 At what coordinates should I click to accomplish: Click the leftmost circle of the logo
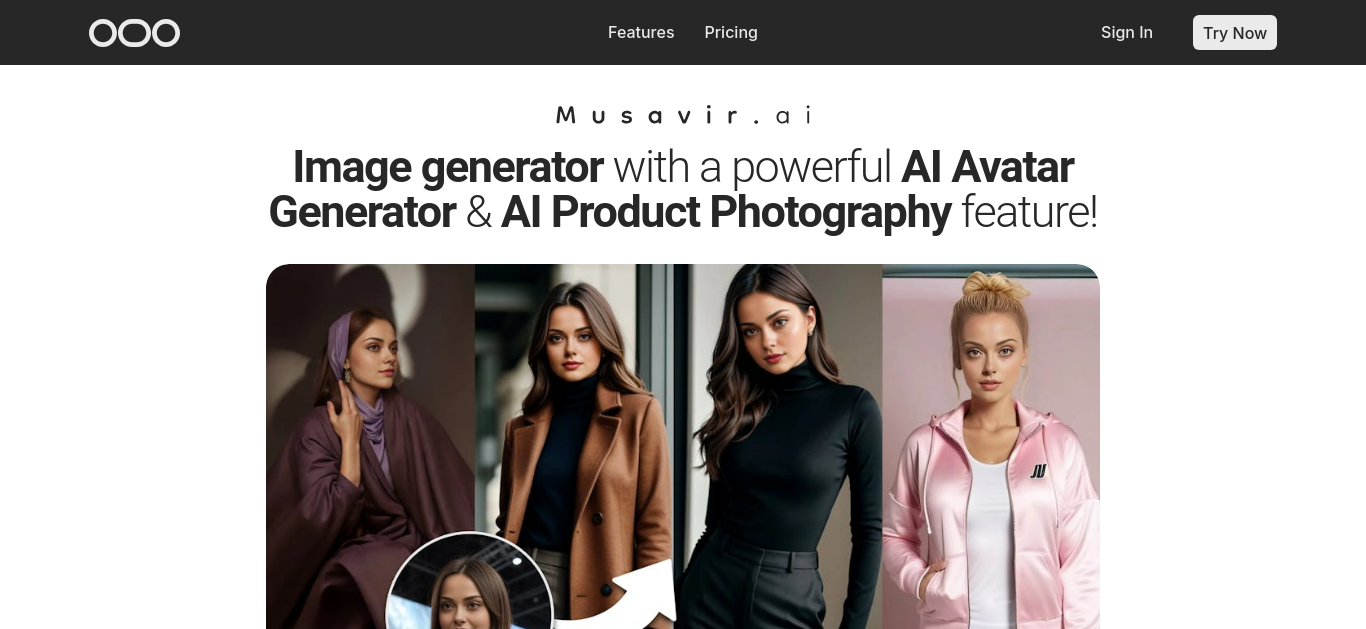[103, 33]
